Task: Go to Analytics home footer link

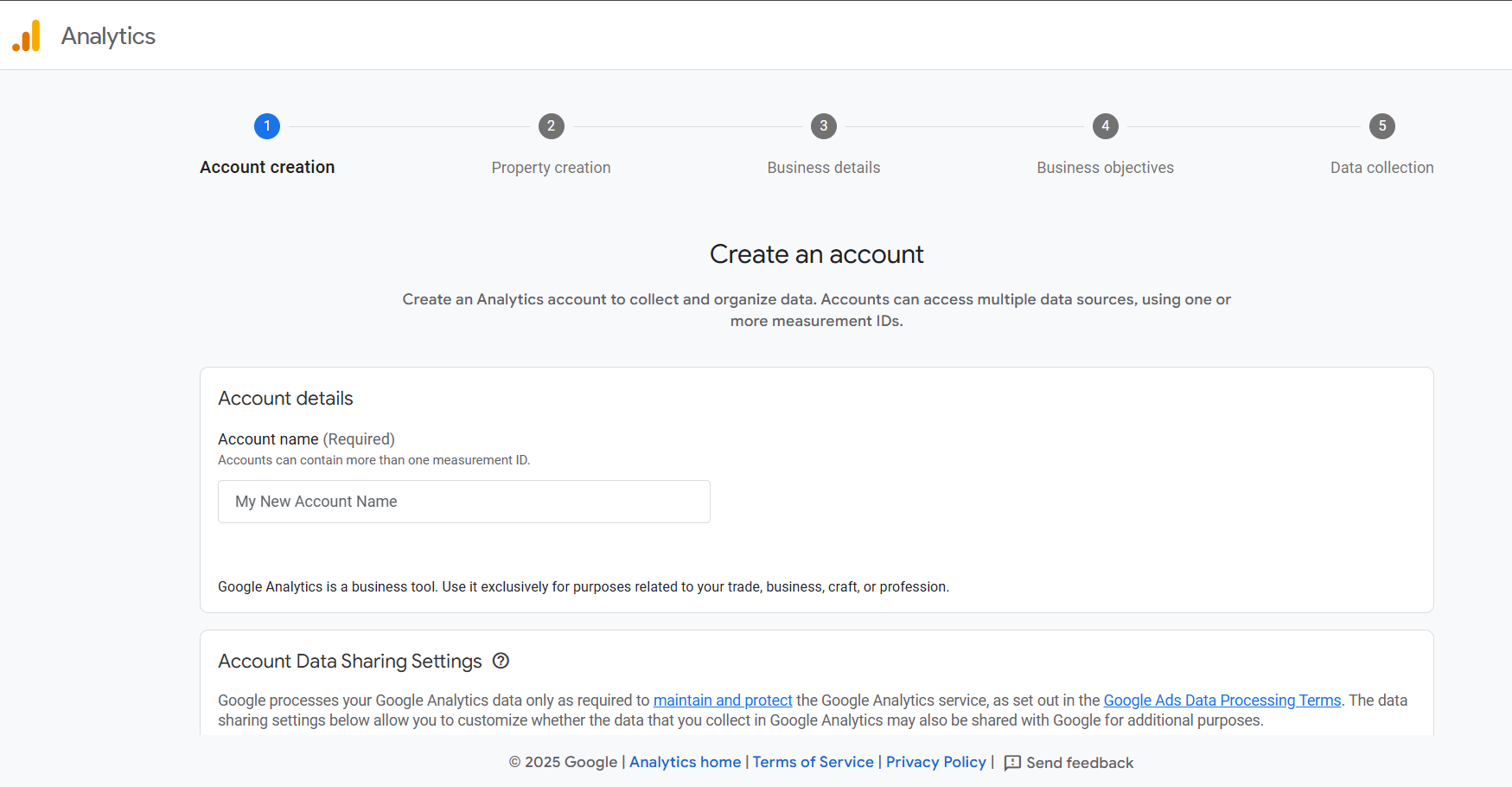Action: tap(685, 762)
